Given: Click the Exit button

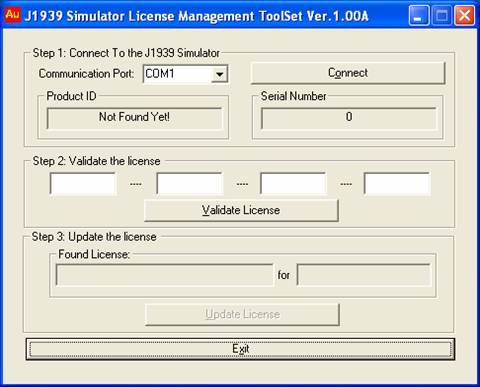Looking at the screenshot, I should point(240,349).
